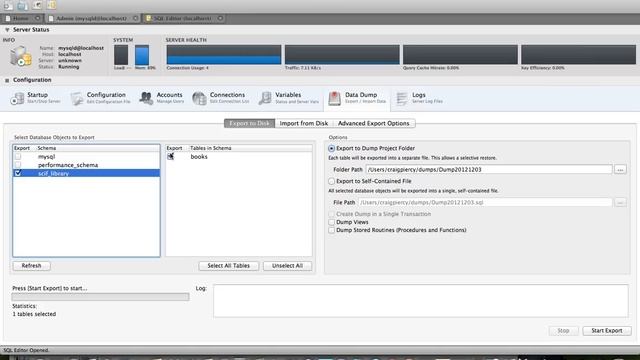Close the Admin (mysqld@localhost) tab
This screenshot has width=640, height=360.
[x=136, y=18]
